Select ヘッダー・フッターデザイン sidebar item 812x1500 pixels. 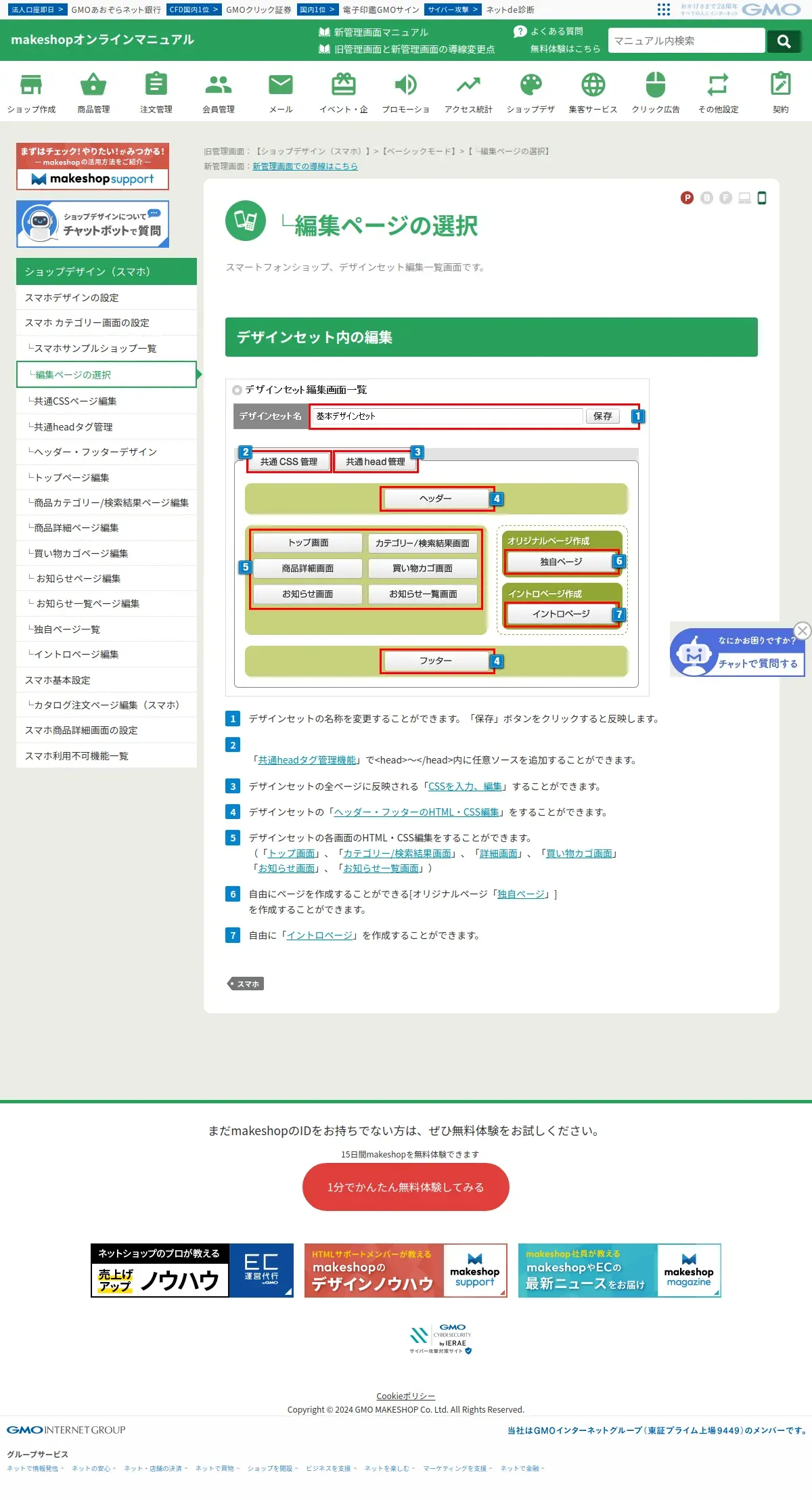click(106, 451)
